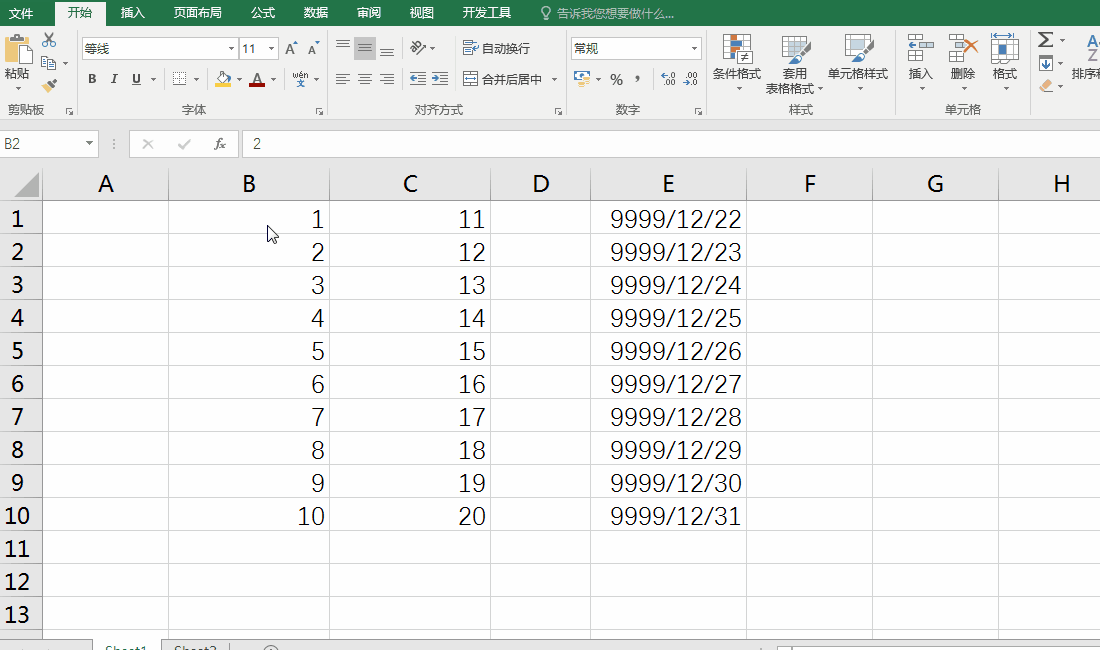Switch to the 审阅 tab
The image size is (1100, 650).
pyautogui.click(x=369, y=13)
